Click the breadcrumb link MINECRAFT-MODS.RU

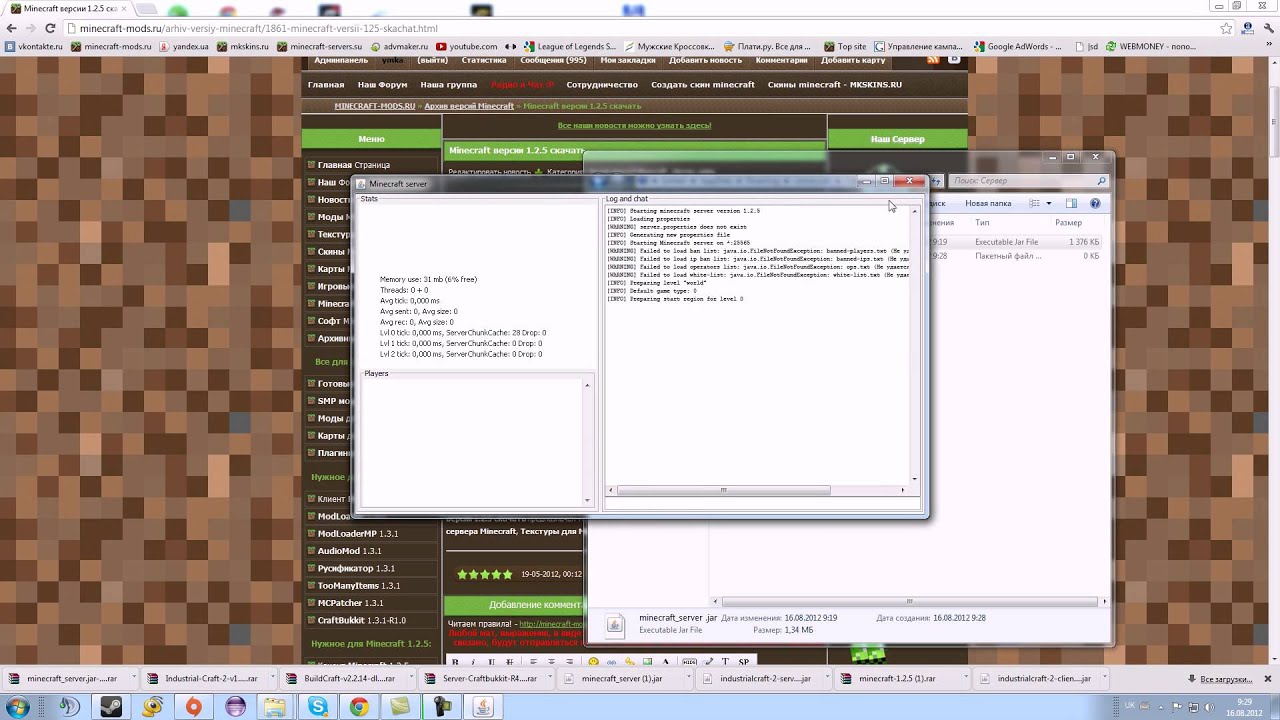pos(374,106)
